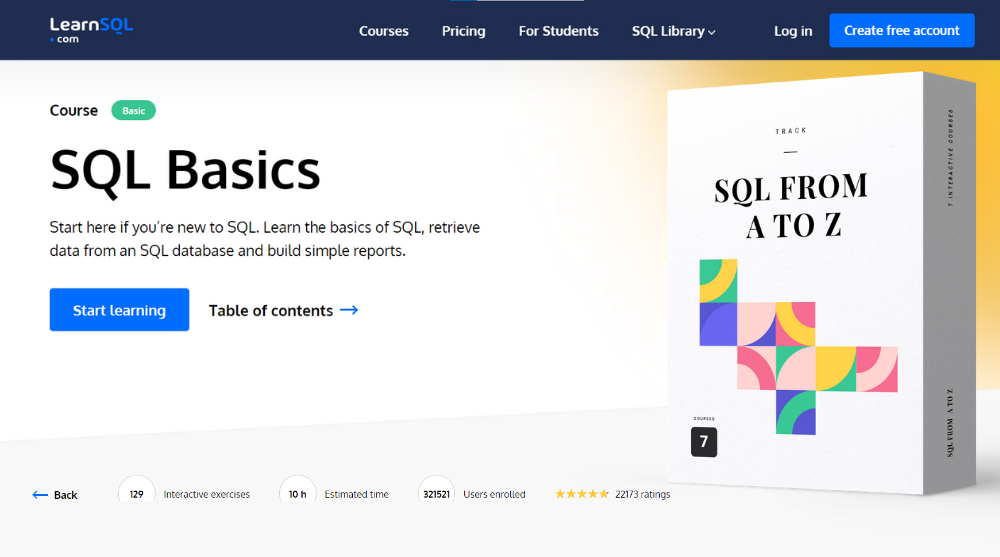
Task: Click the Start learning button
Action: 119,309
